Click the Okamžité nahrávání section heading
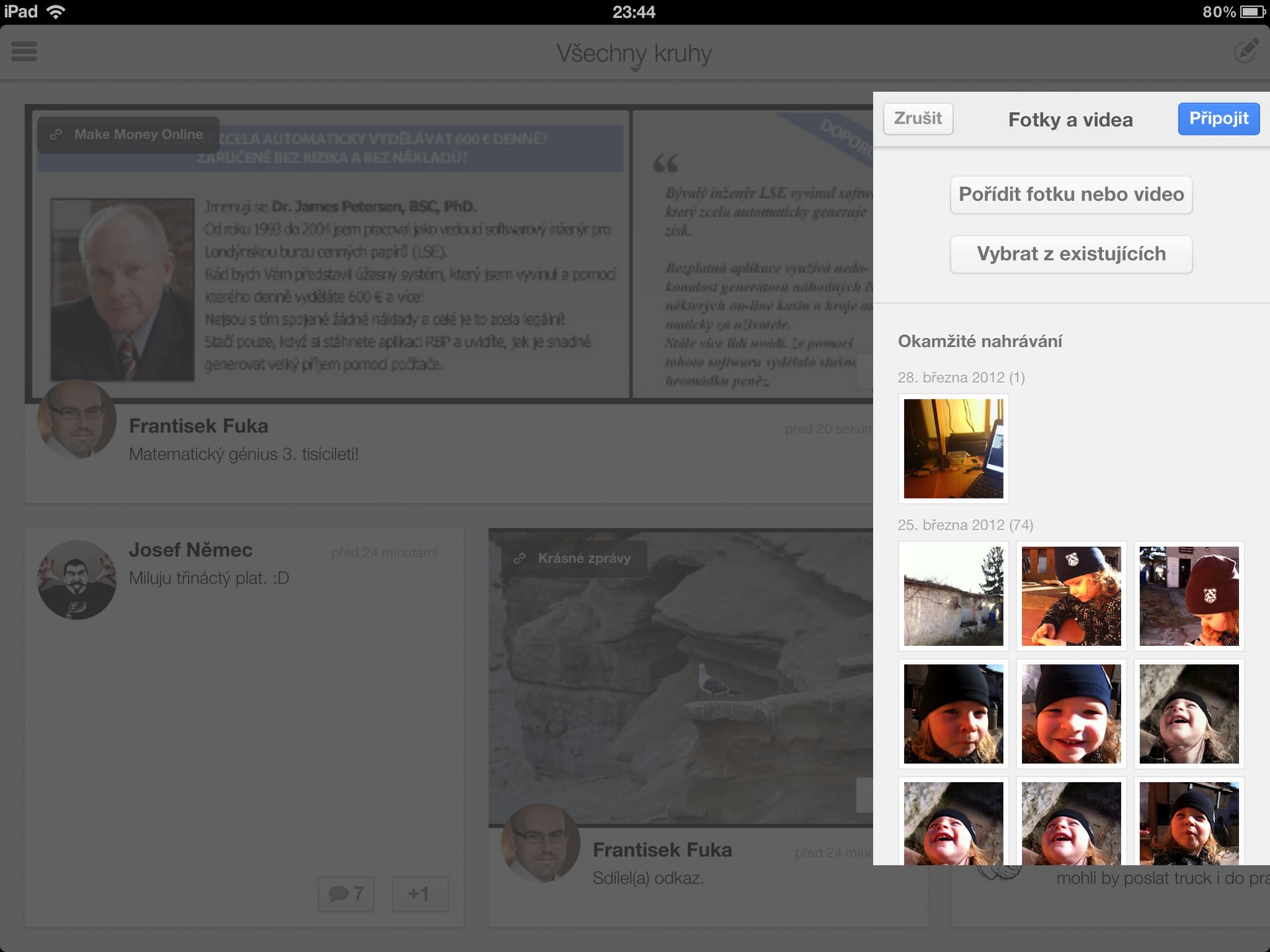1270x952 pixels. pyautogui.click(x=980, y=341)
